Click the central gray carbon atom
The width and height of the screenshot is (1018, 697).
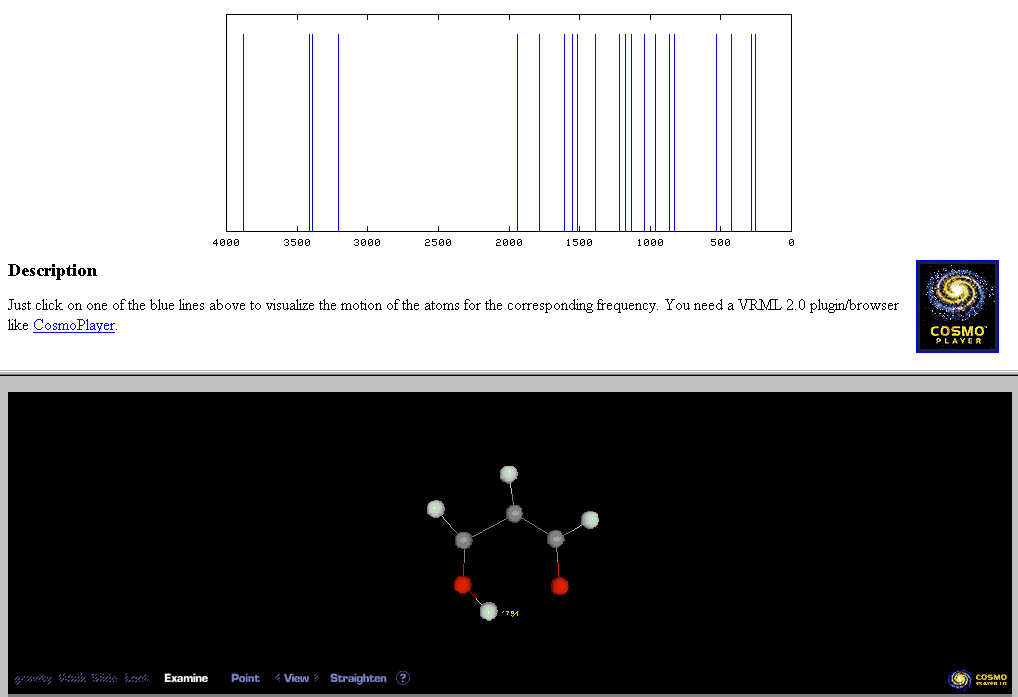pos(514,514)
